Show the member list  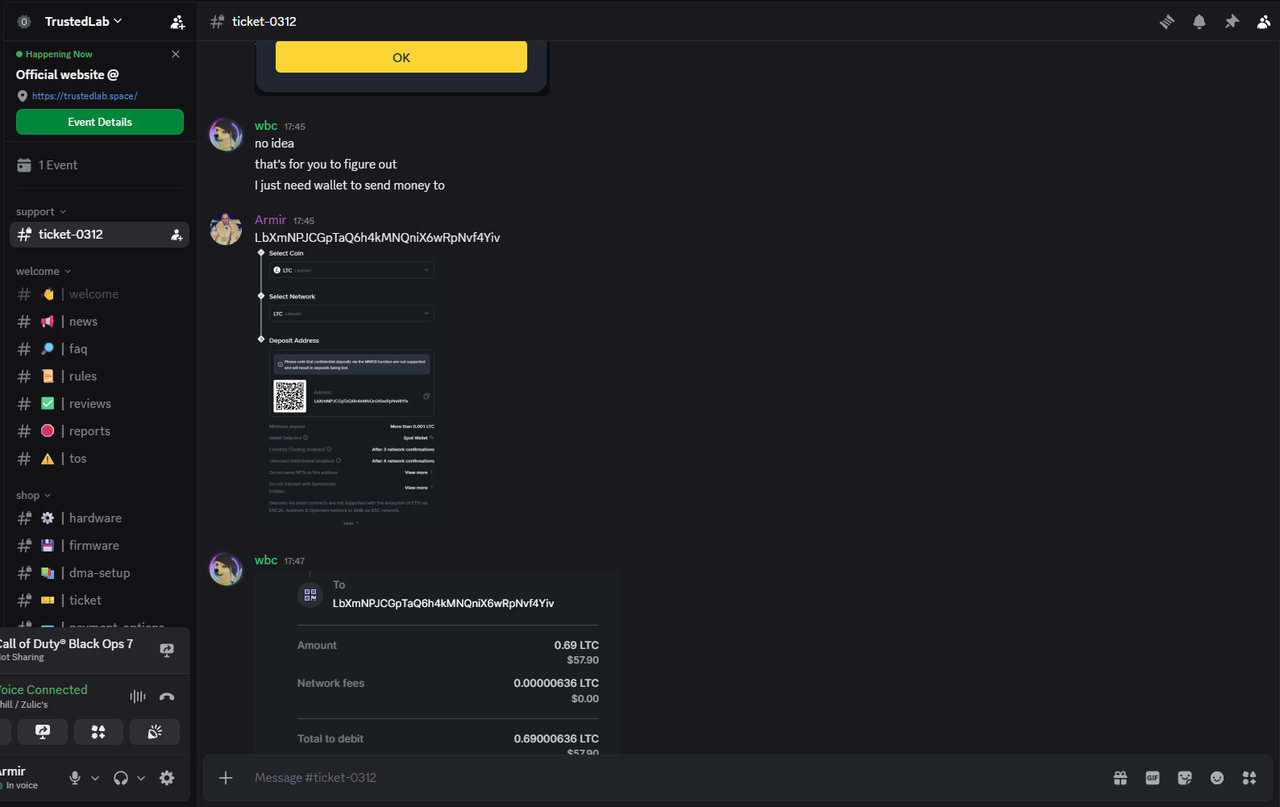point(1264,21)
